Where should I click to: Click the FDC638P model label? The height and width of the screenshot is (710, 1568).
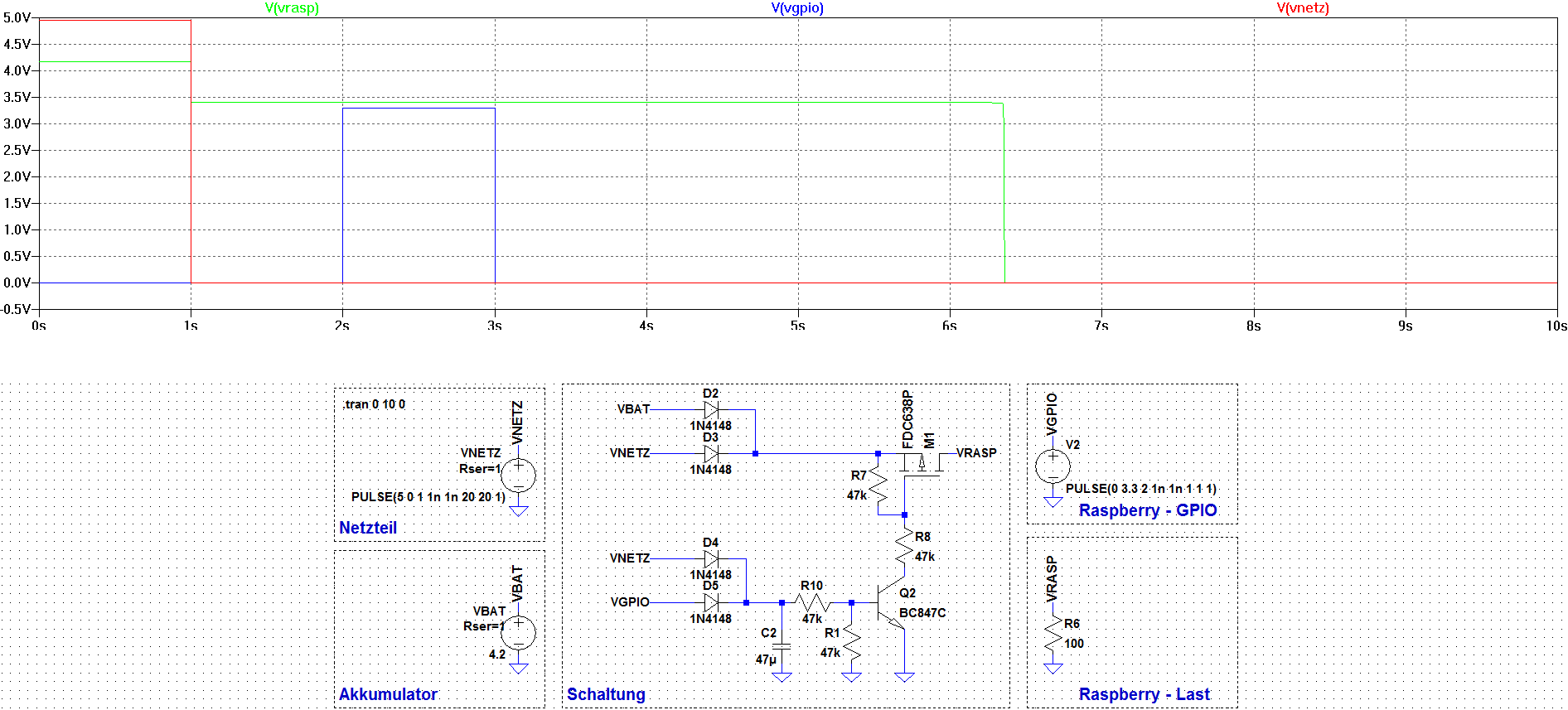pos(907,419)
